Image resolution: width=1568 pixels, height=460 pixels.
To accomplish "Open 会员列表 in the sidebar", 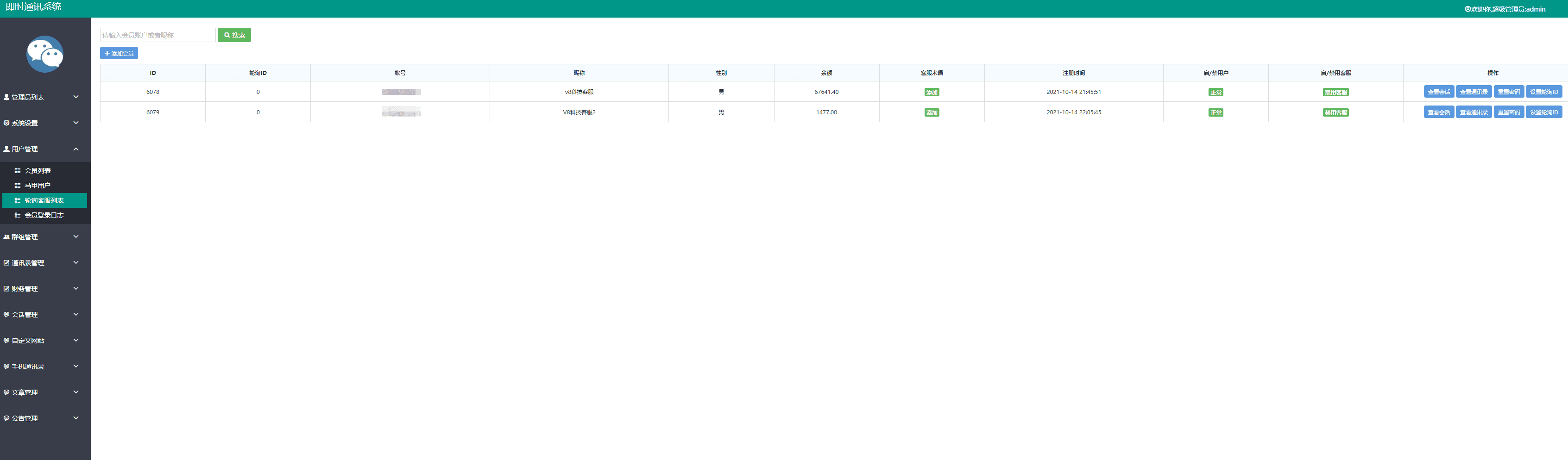I will point(37,171).
